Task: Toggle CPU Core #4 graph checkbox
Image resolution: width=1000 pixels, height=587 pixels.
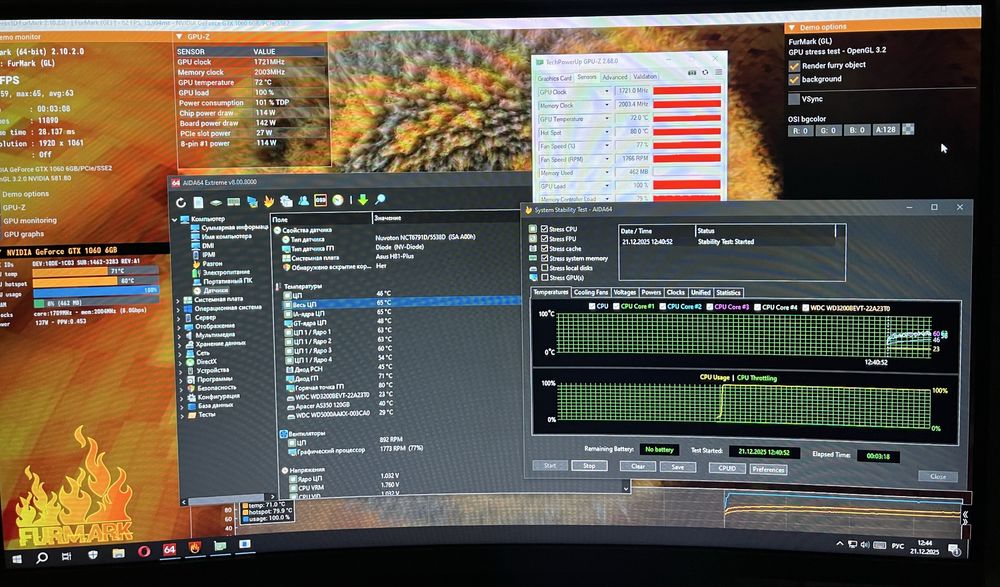Action: pyautogui.click(x=757, y=307)
